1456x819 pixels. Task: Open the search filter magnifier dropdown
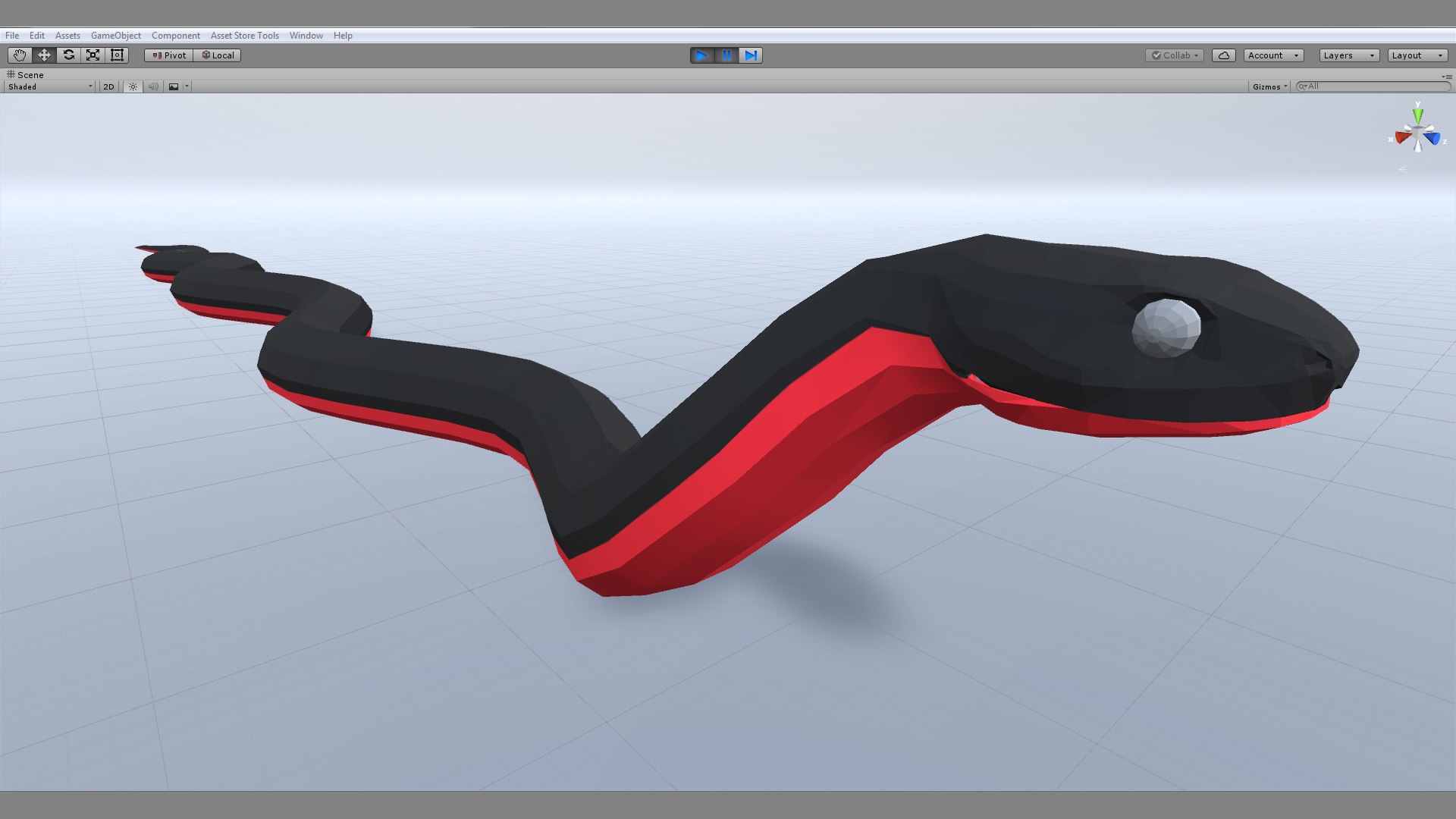point(1303,86)
